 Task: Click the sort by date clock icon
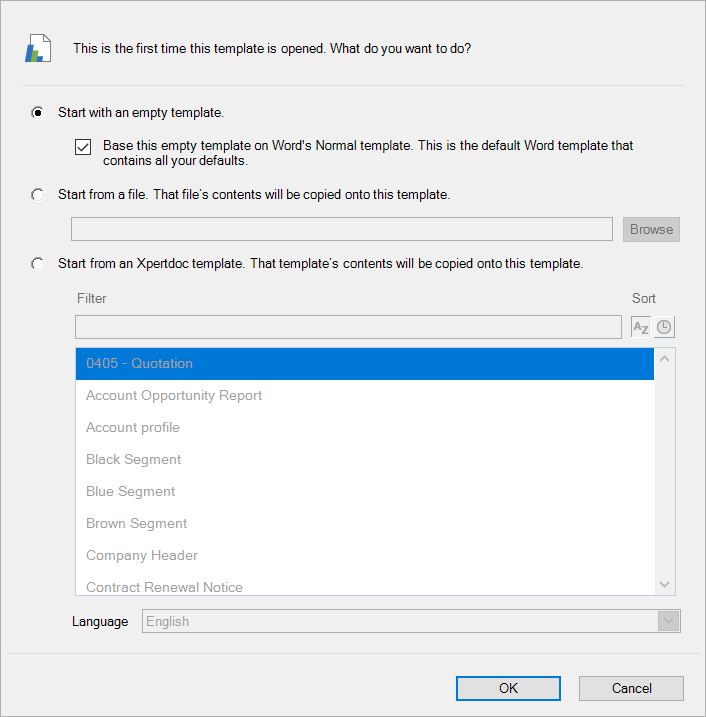click(x=664, y=327)
